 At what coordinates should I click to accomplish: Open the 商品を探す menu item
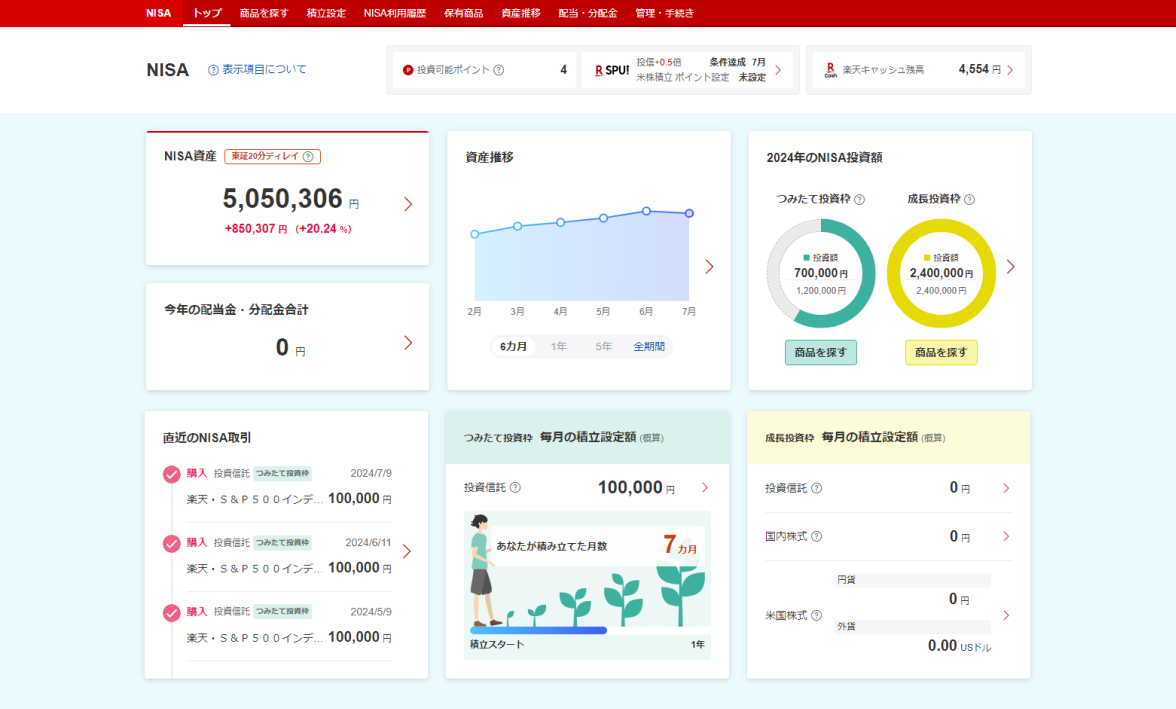coord(264,13)
